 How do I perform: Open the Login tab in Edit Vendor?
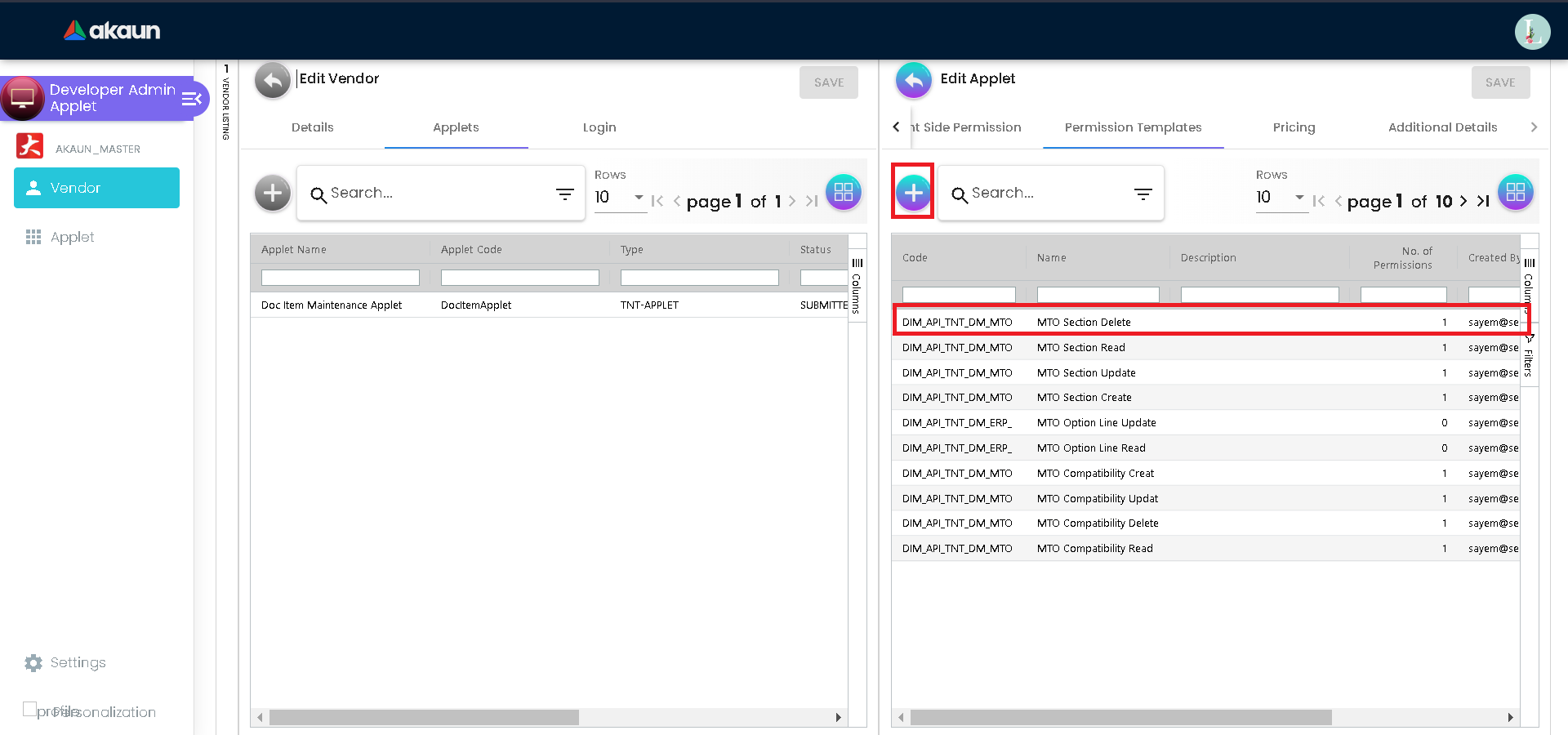click(x=599, y=127)
